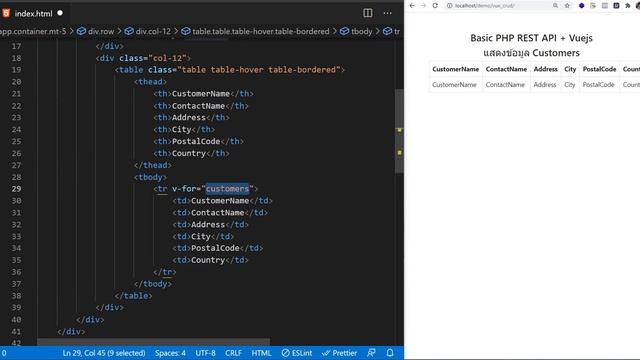Click the closing tr tag on line 36
Viewport: 640px width, 360px height.
pos(164,272)
